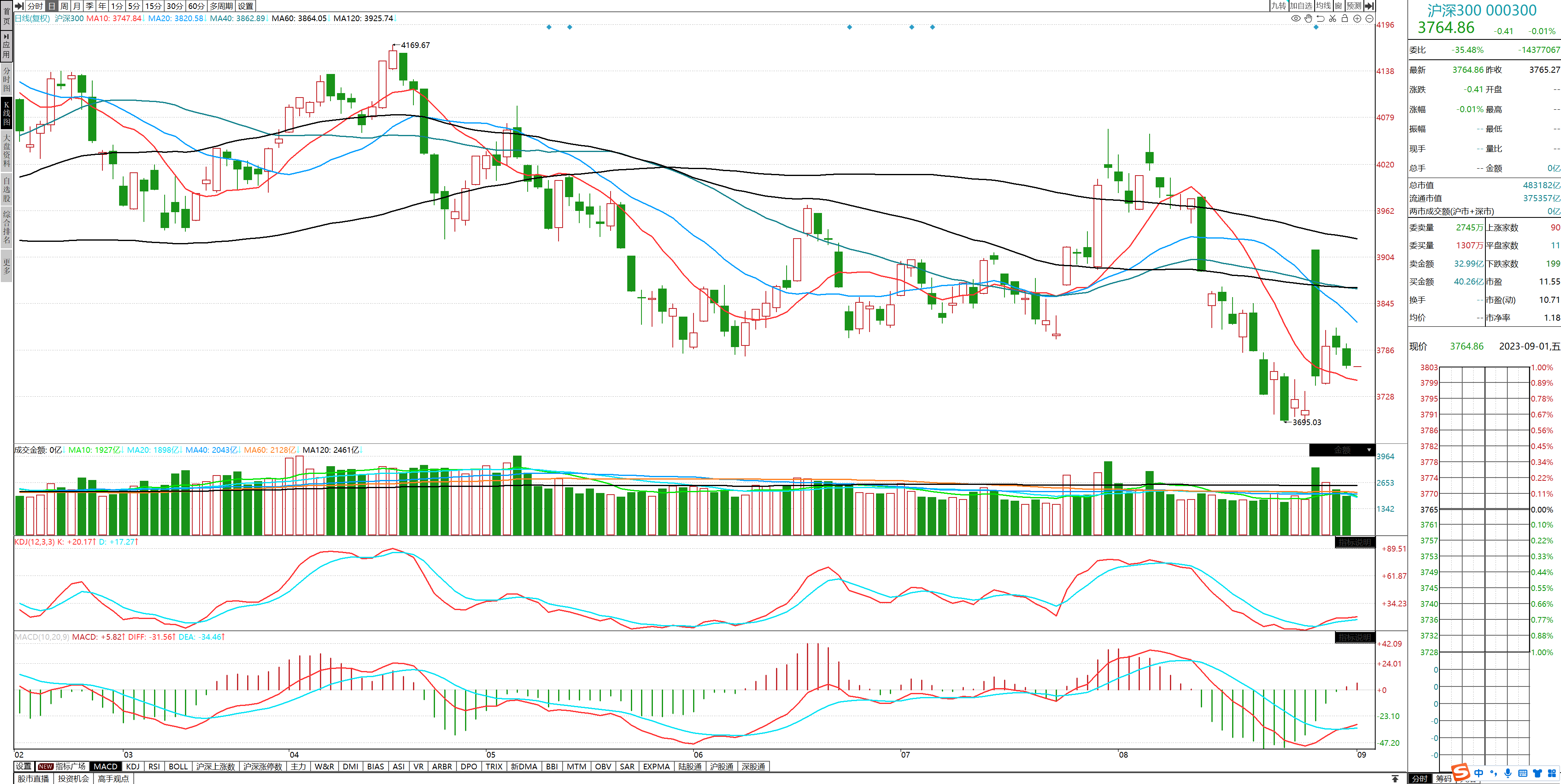1561x784 pixels.
Task: Toggle Sogou 中 Chinese/English input mode
Action: coord(1478,773)
